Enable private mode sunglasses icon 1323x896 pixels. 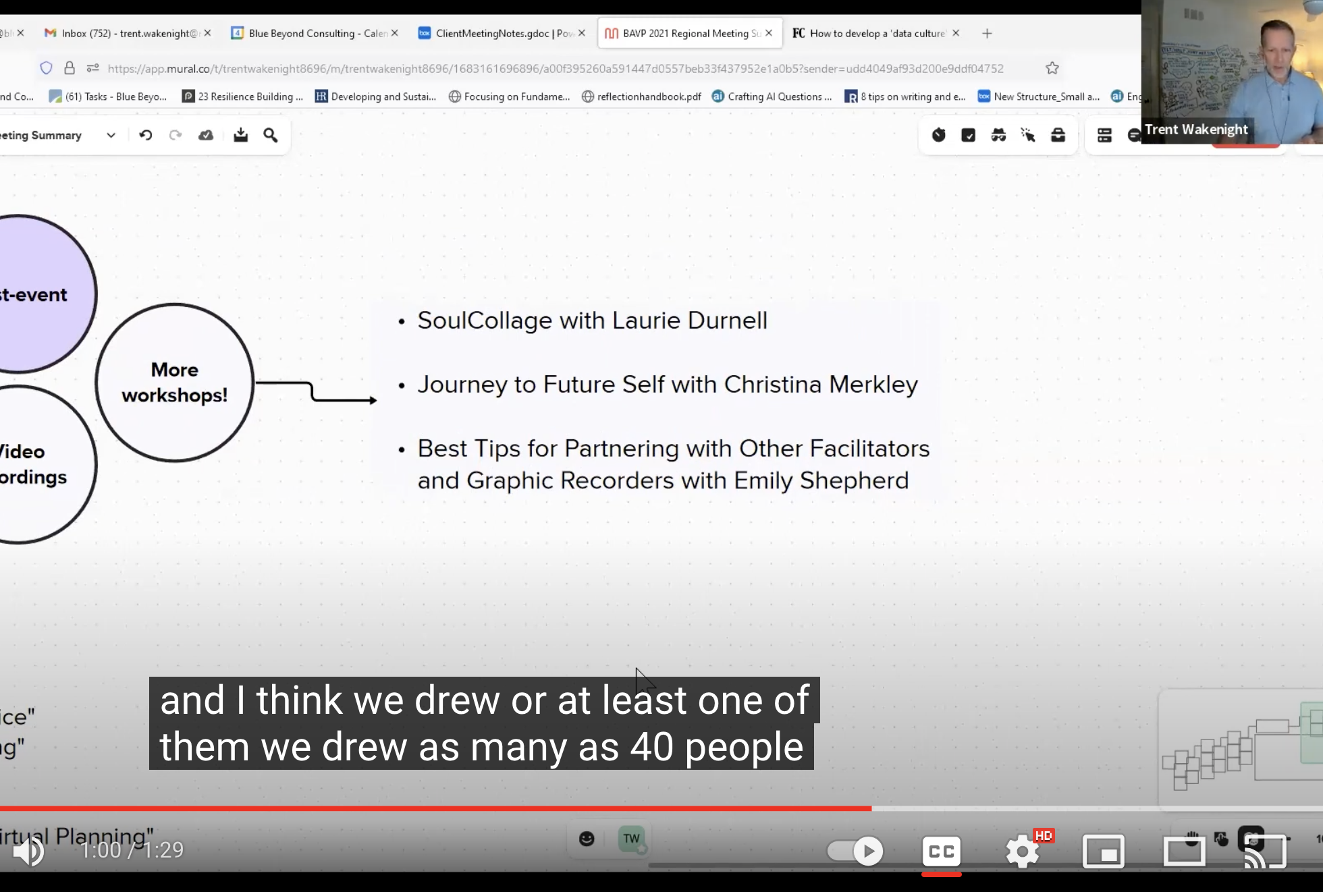pos(998,136)
